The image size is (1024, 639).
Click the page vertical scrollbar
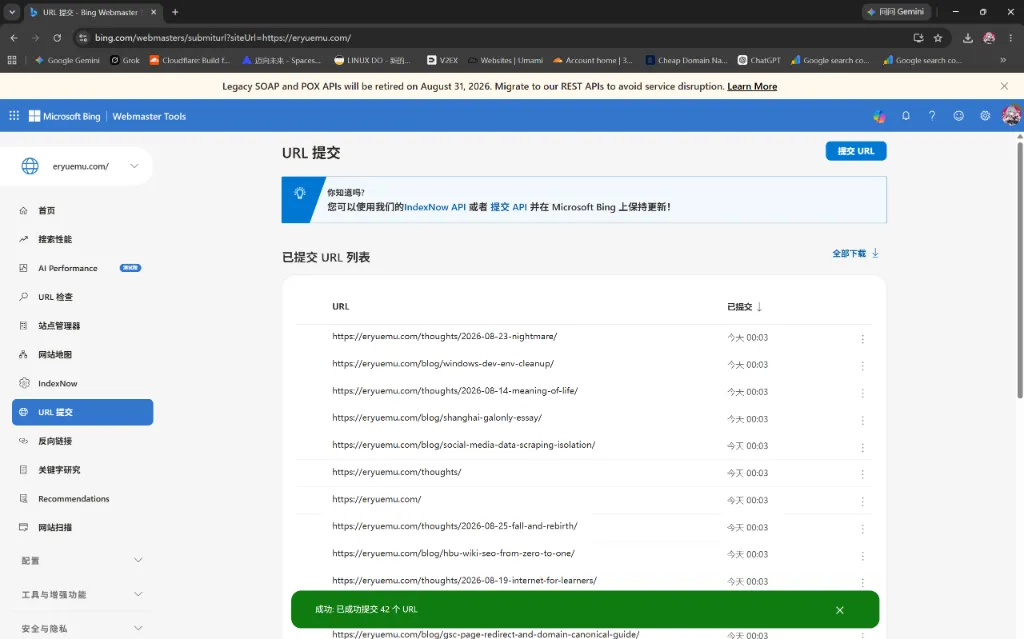[1019, 271]
